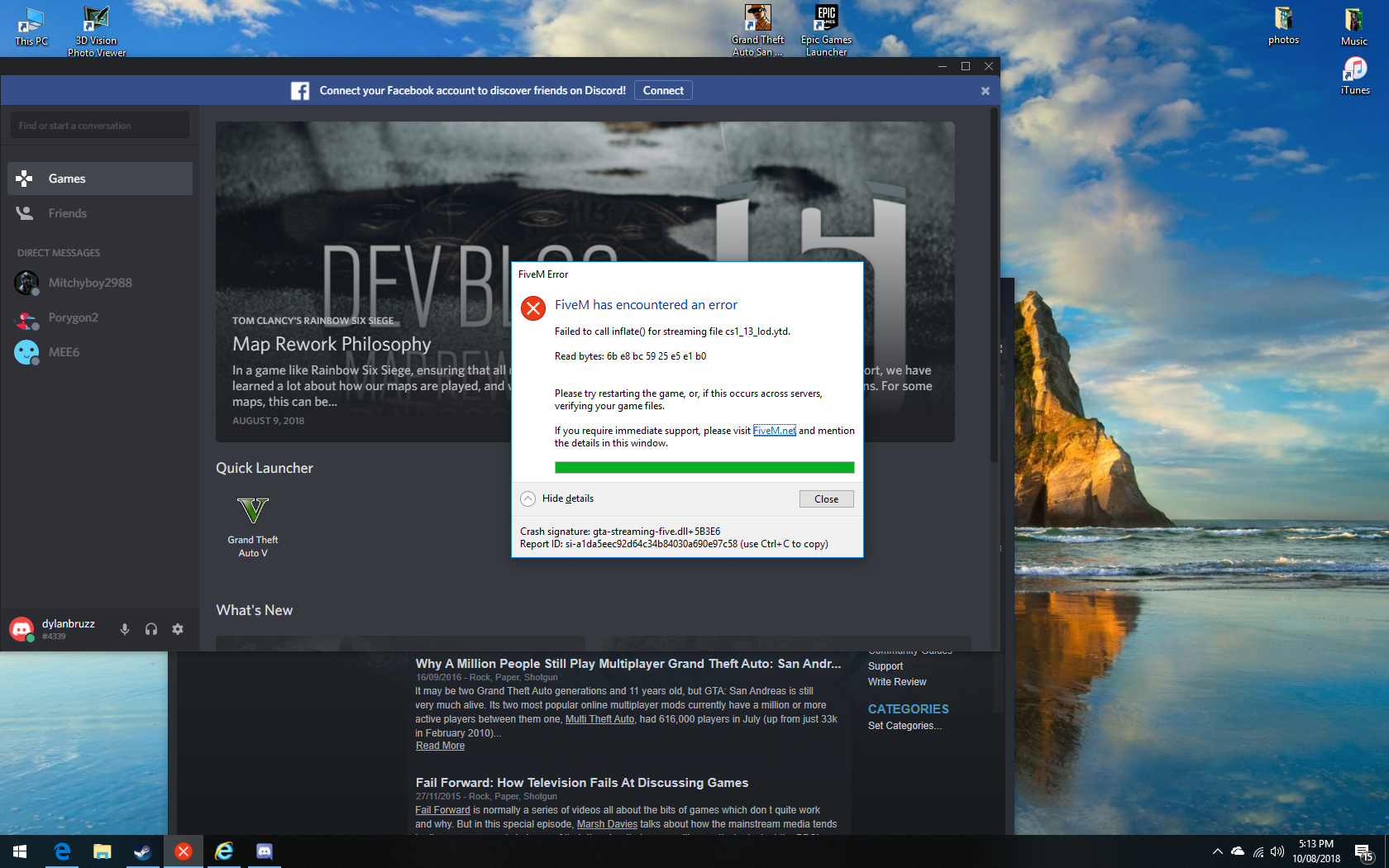This screenshot has height=868, width=1389.
Task: Collapse details with Hide details chevron
Action: pos(528,498)
